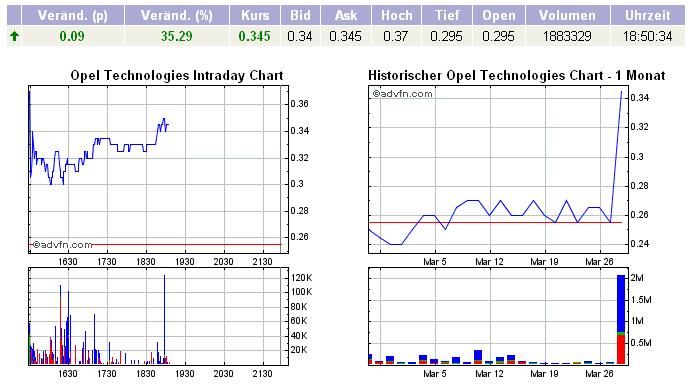
Task: Open the 1-month historical price chart
Action: [x=498, y=169]
